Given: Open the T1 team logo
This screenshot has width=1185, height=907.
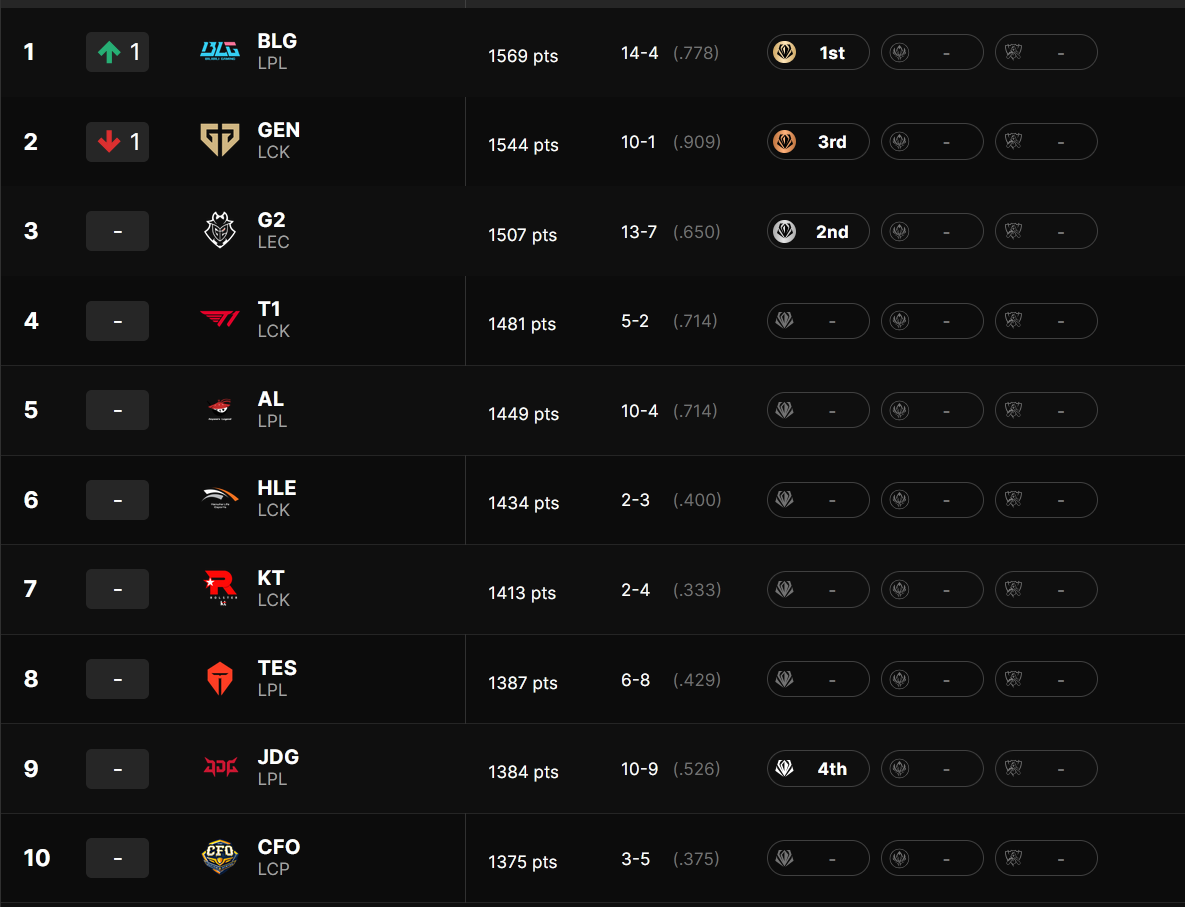Looking at the screenshot, I should tap(220, 320).
